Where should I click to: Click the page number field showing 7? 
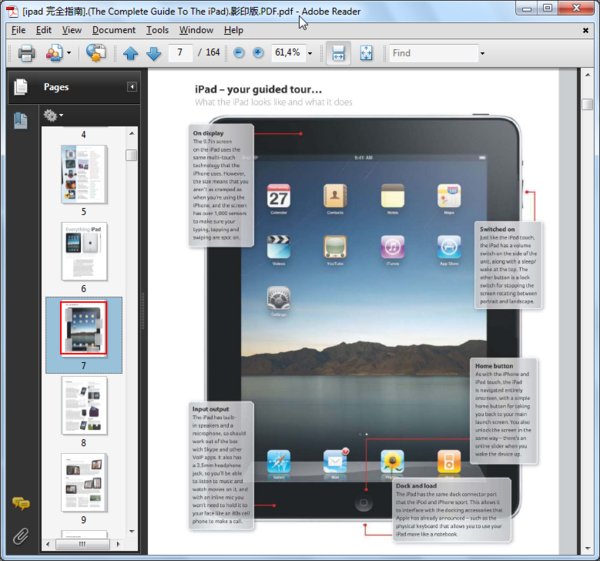point(180,53)
